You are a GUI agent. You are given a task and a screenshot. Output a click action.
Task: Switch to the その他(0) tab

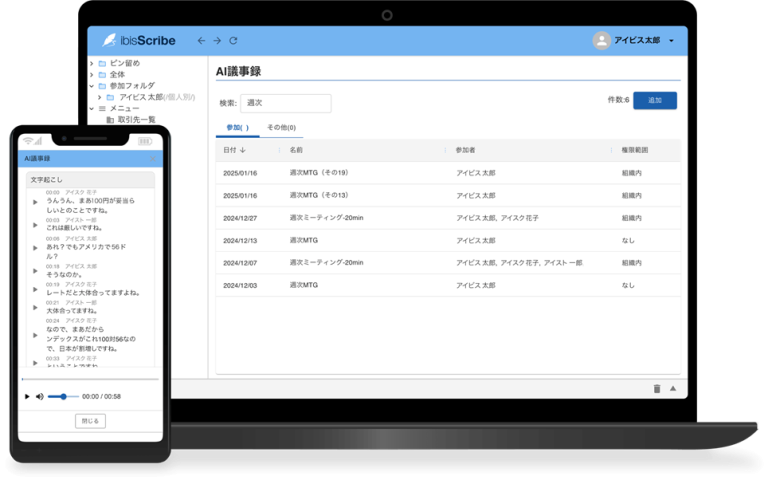[x=280, y=128]
